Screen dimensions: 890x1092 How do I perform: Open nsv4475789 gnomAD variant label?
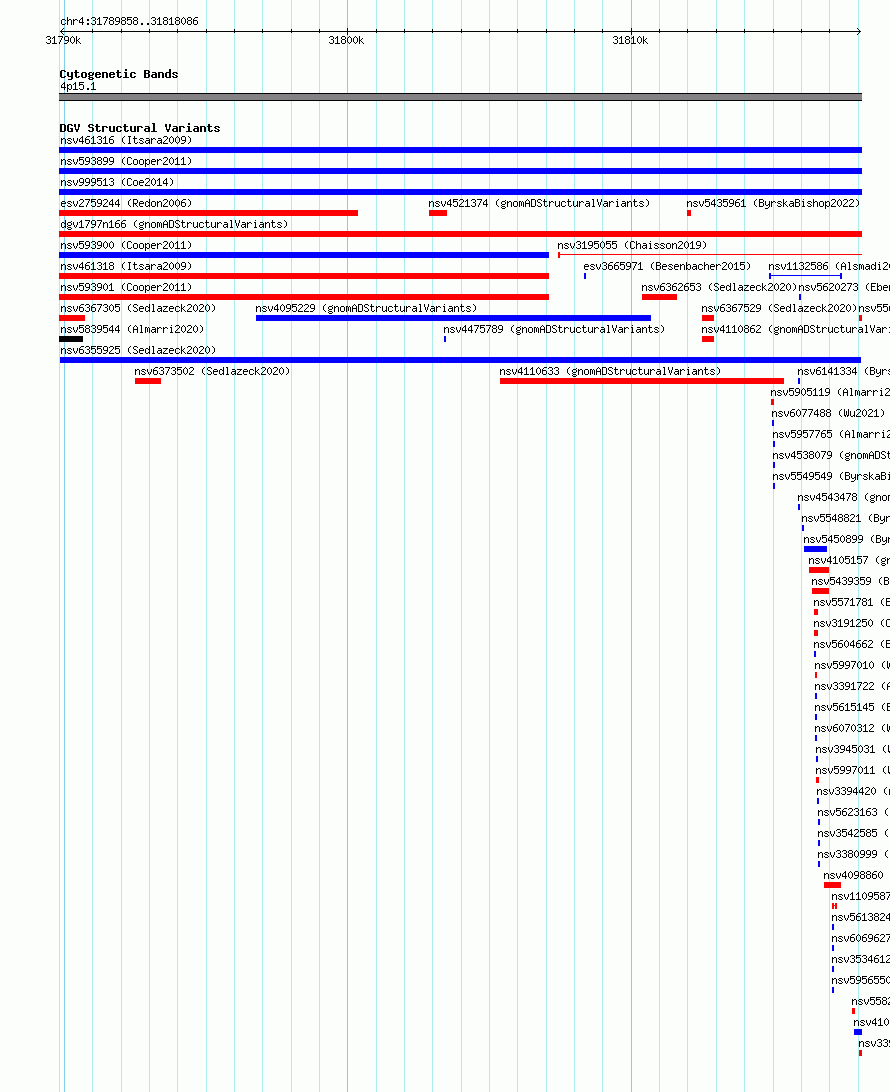554,329
